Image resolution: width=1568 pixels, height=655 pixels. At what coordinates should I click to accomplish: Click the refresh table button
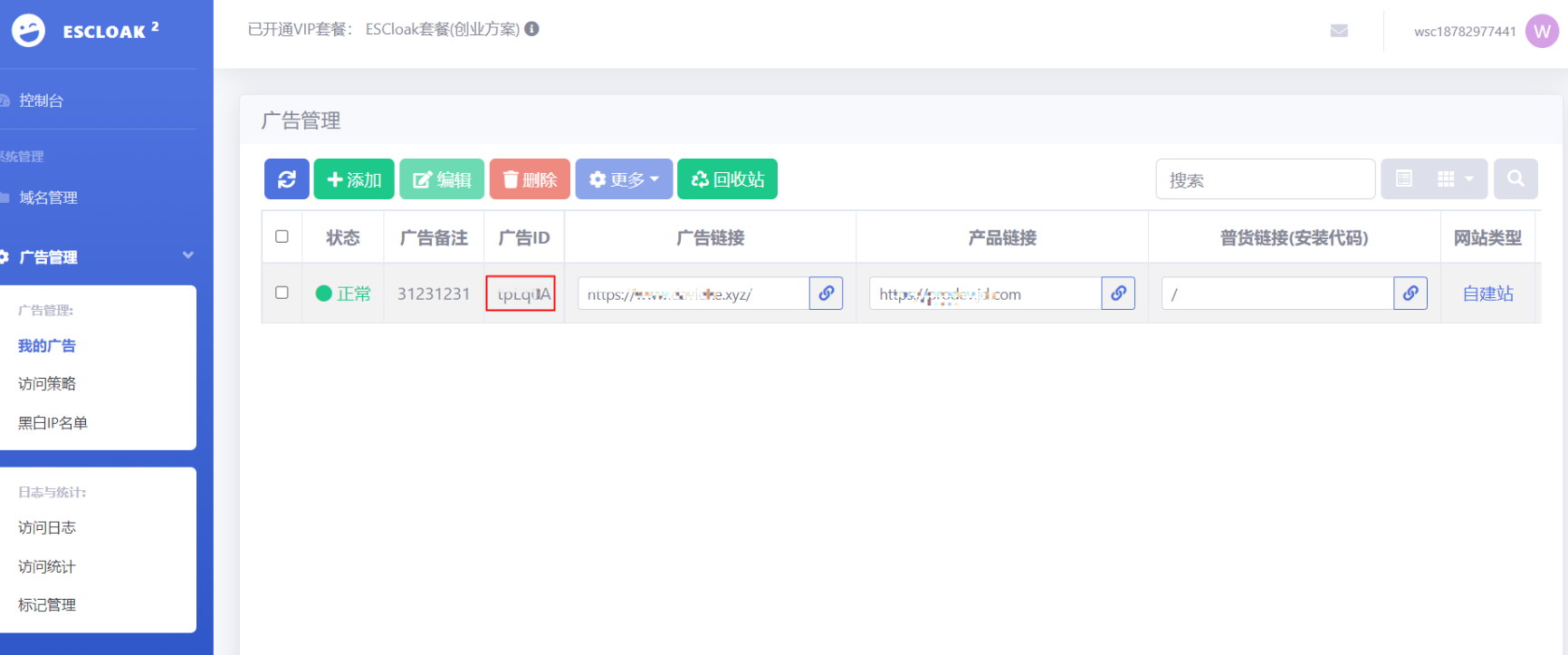pos(287,179)
